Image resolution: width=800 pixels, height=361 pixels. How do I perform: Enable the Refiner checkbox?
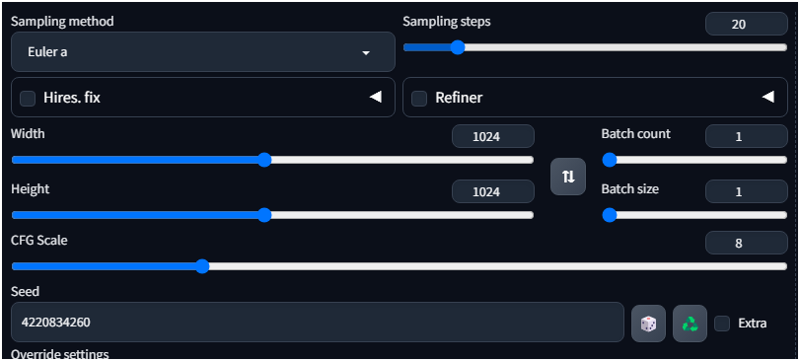[x=419, y=98]
